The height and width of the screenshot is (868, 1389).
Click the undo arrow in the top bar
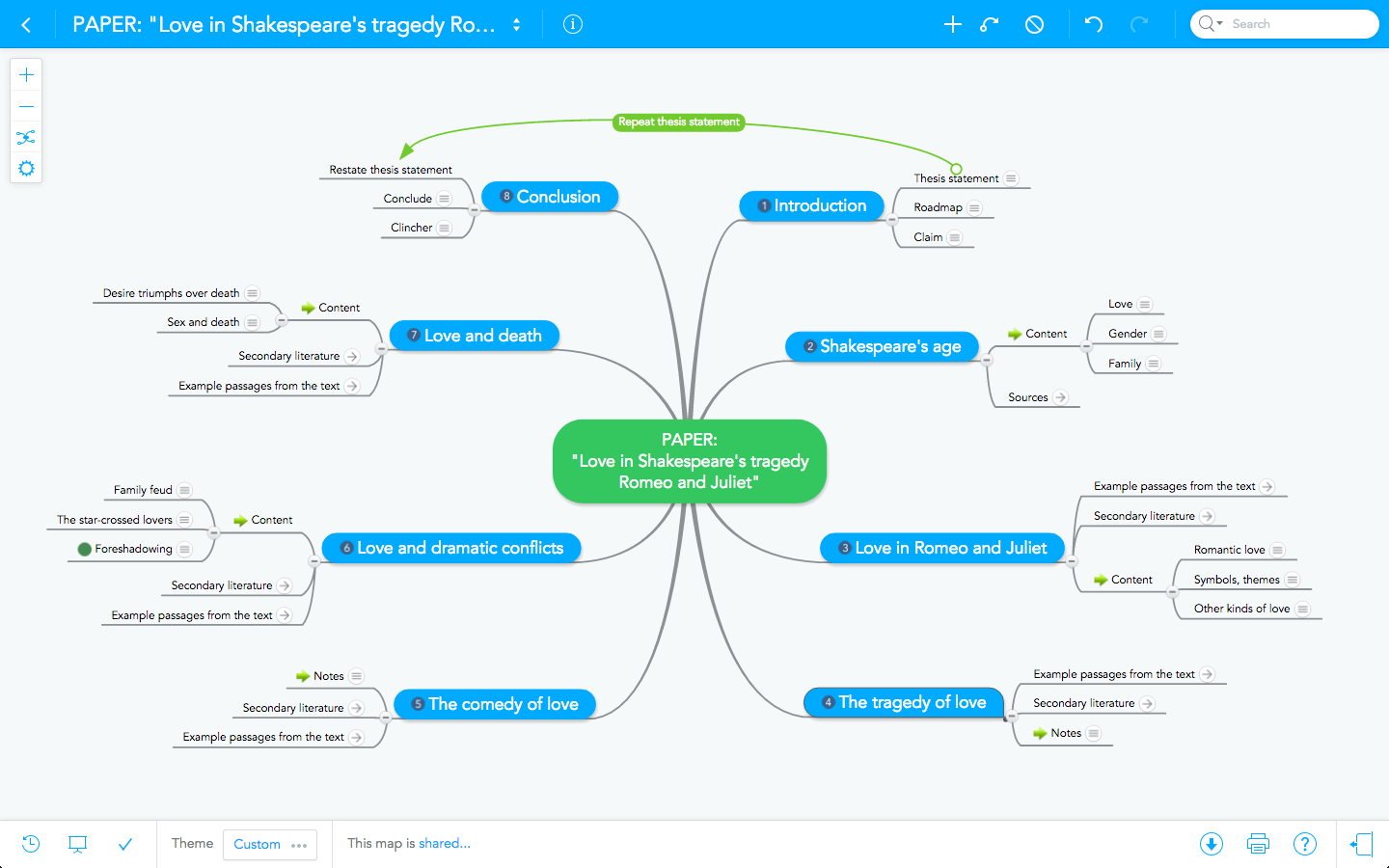(x=1093, y=25)
